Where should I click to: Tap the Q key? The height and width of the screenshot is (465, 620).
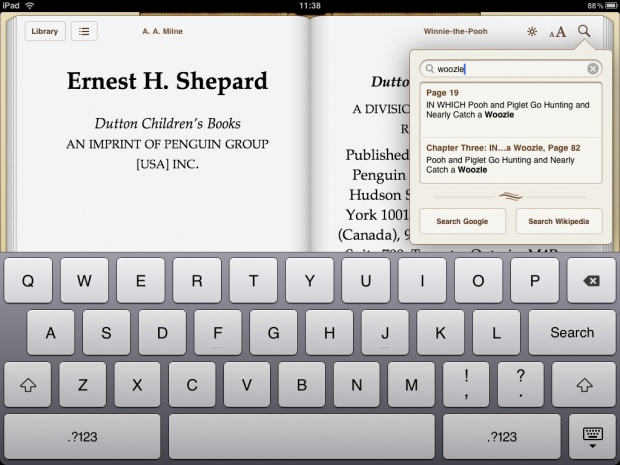coord(28,280)
